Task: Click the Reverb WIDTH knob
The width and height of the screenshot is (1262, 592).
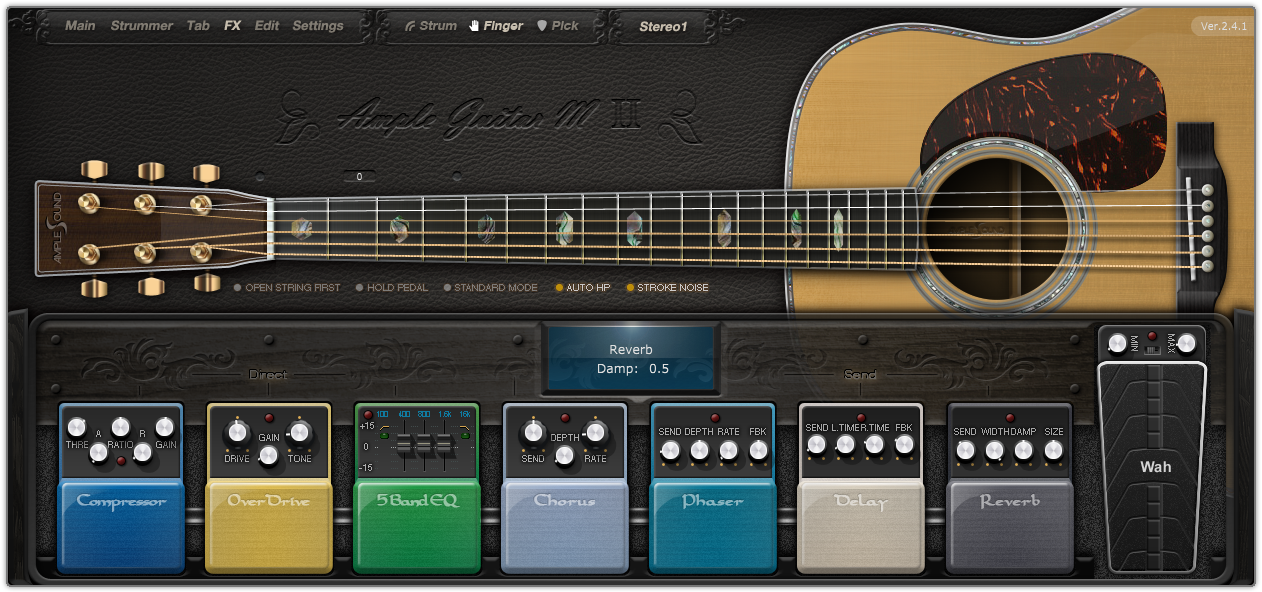Action: point(994,451)
